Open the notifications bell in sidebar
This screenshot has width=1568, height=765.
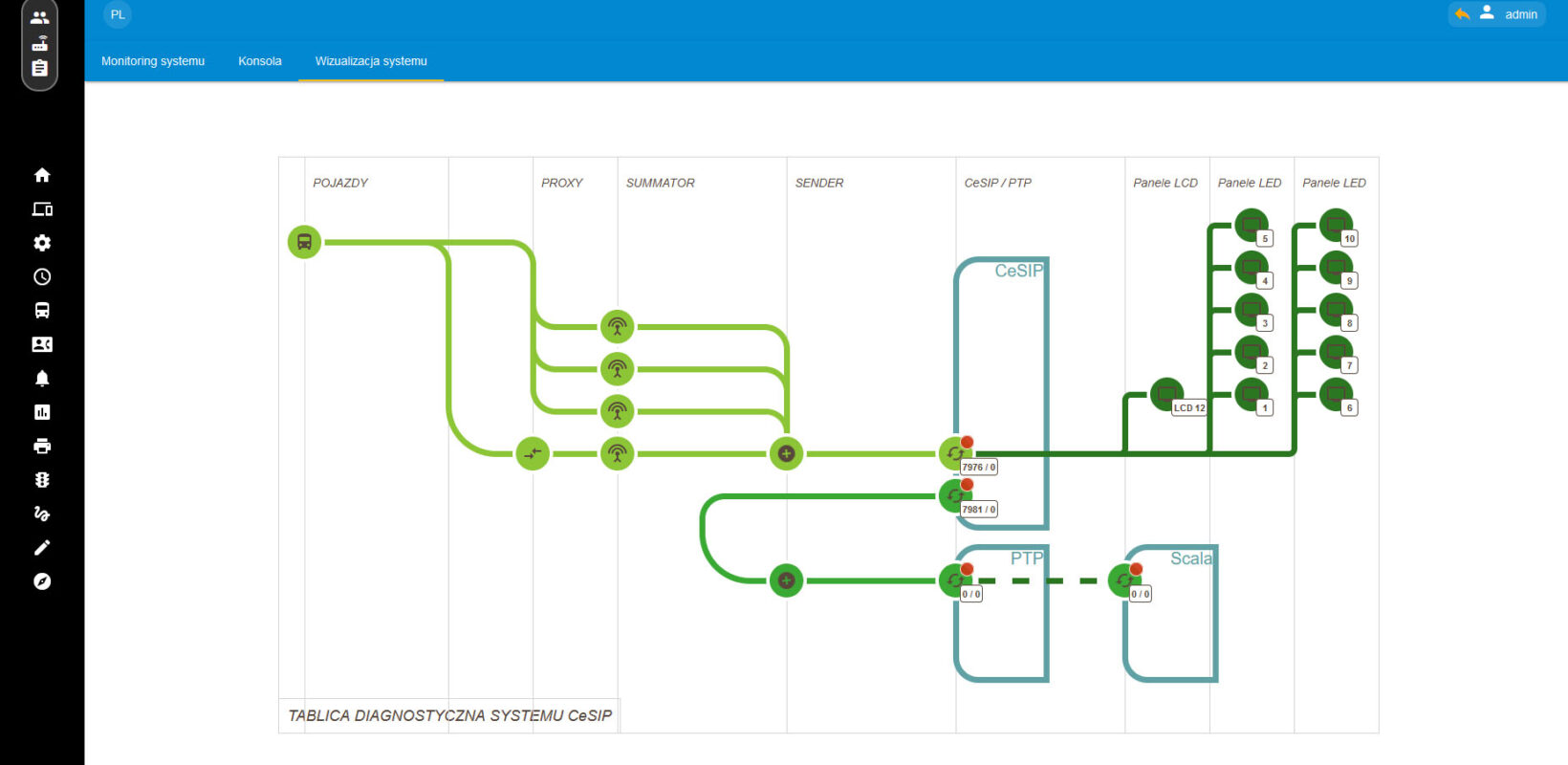coord(42,379)
